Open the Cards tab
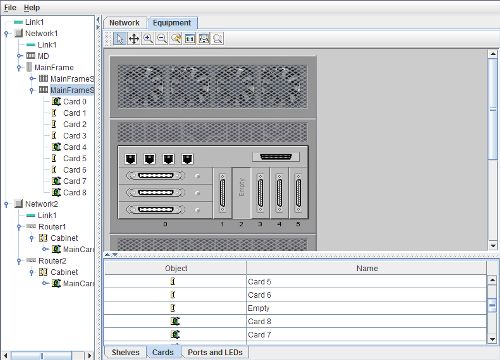Image resolution: width=500 pixels, height=360 pixels. [163, 352]
